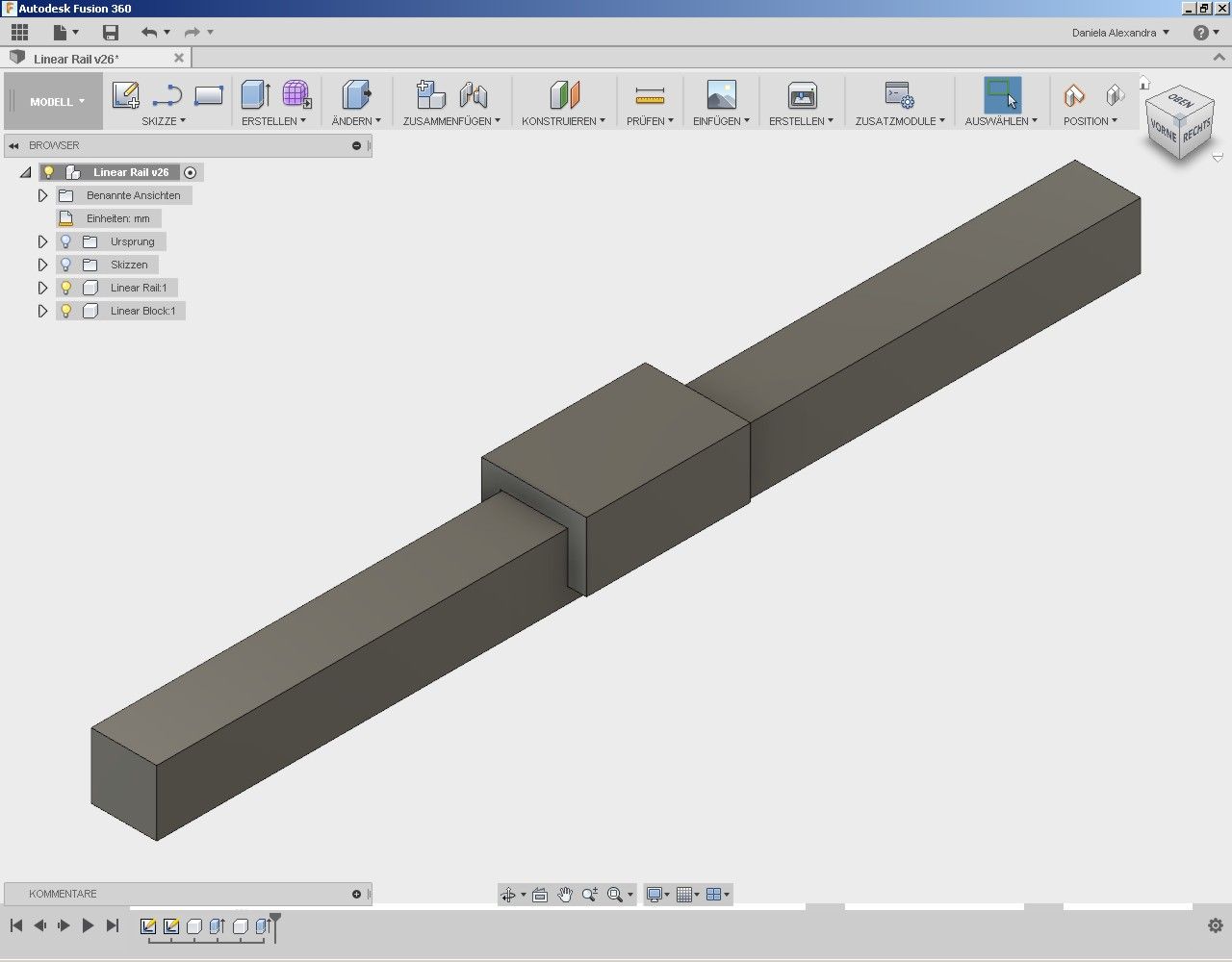Expand the Skizzen tree node
1232x962 pixels.
pos(42,265)
